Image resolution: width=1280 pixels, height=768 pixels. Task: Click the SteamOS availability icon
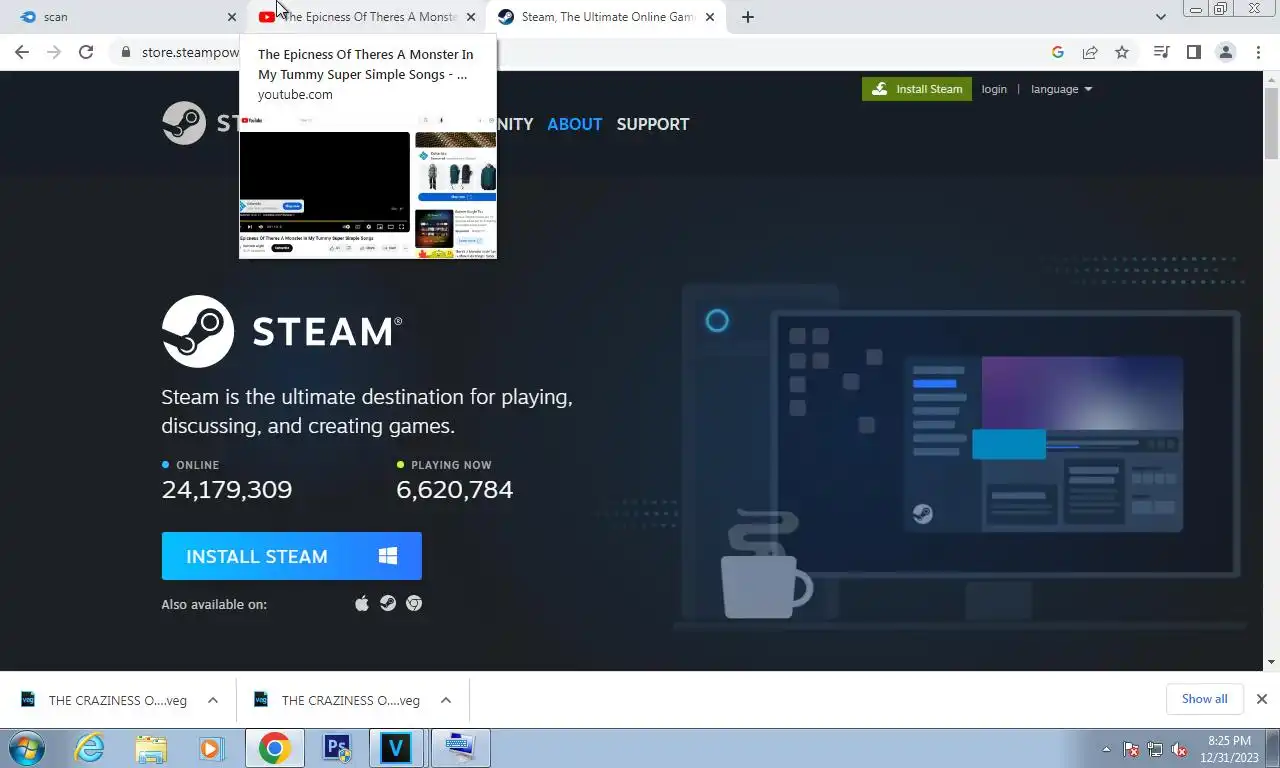coord(388,603)
